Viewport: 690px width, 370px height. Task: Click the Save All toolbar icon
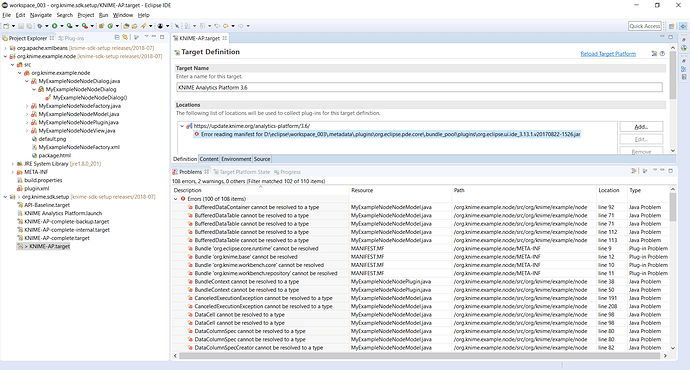(x=29, y=26)
